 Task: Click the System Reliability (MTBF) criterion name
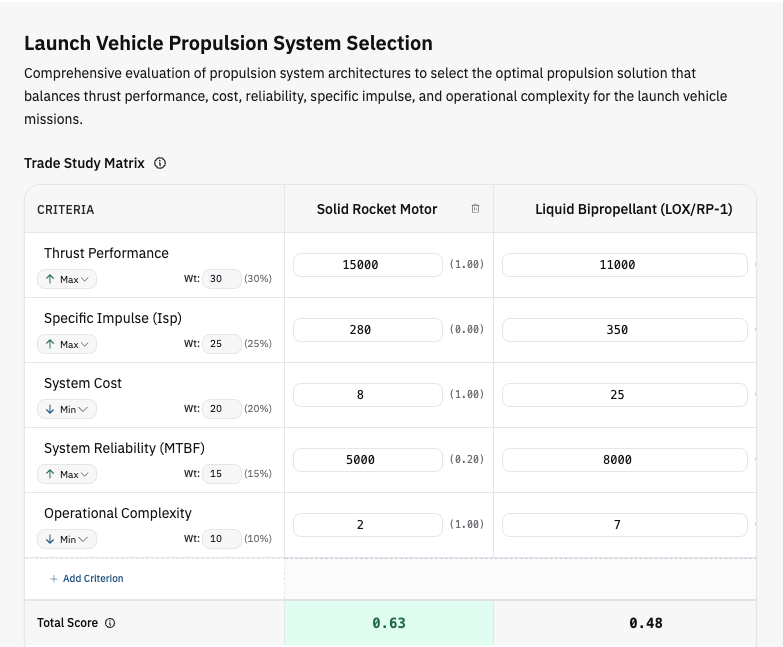point(124,448)
